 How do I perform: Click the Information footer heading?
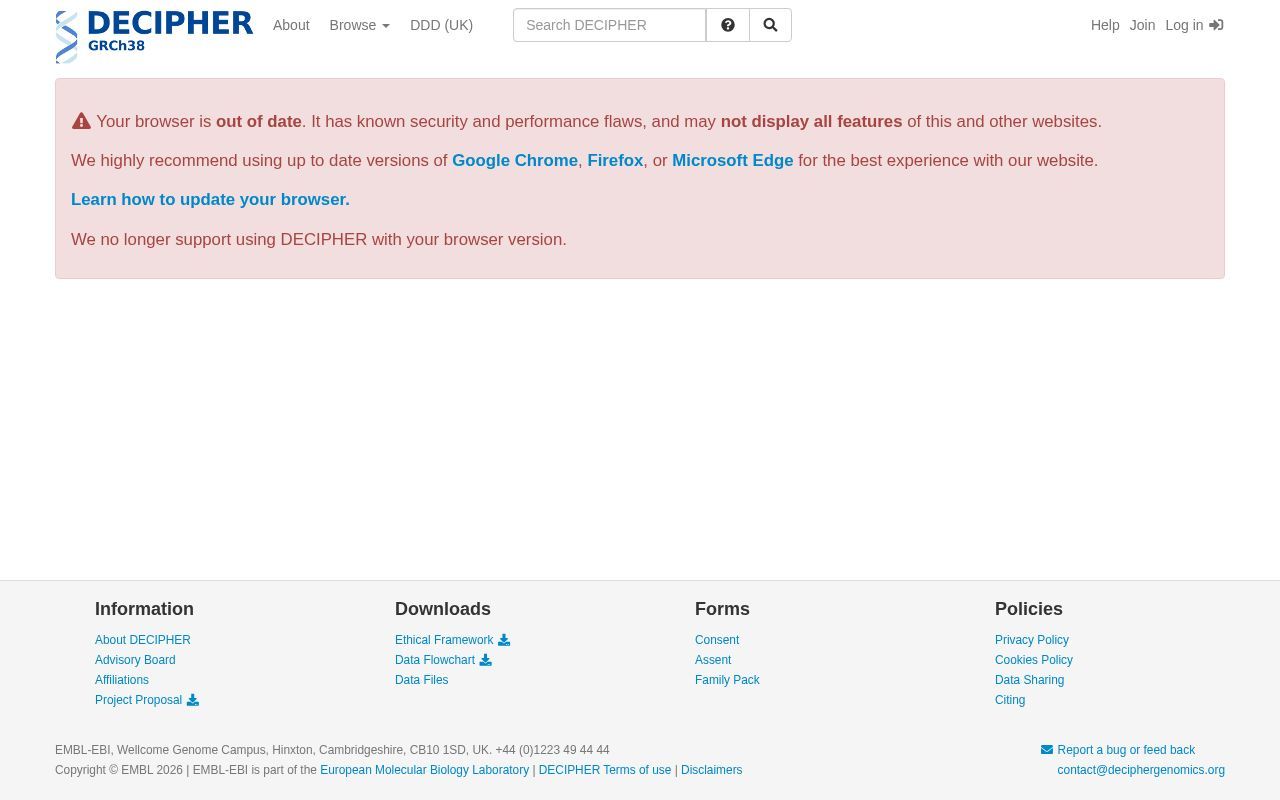pyautogui.click(x=144, y=609)
